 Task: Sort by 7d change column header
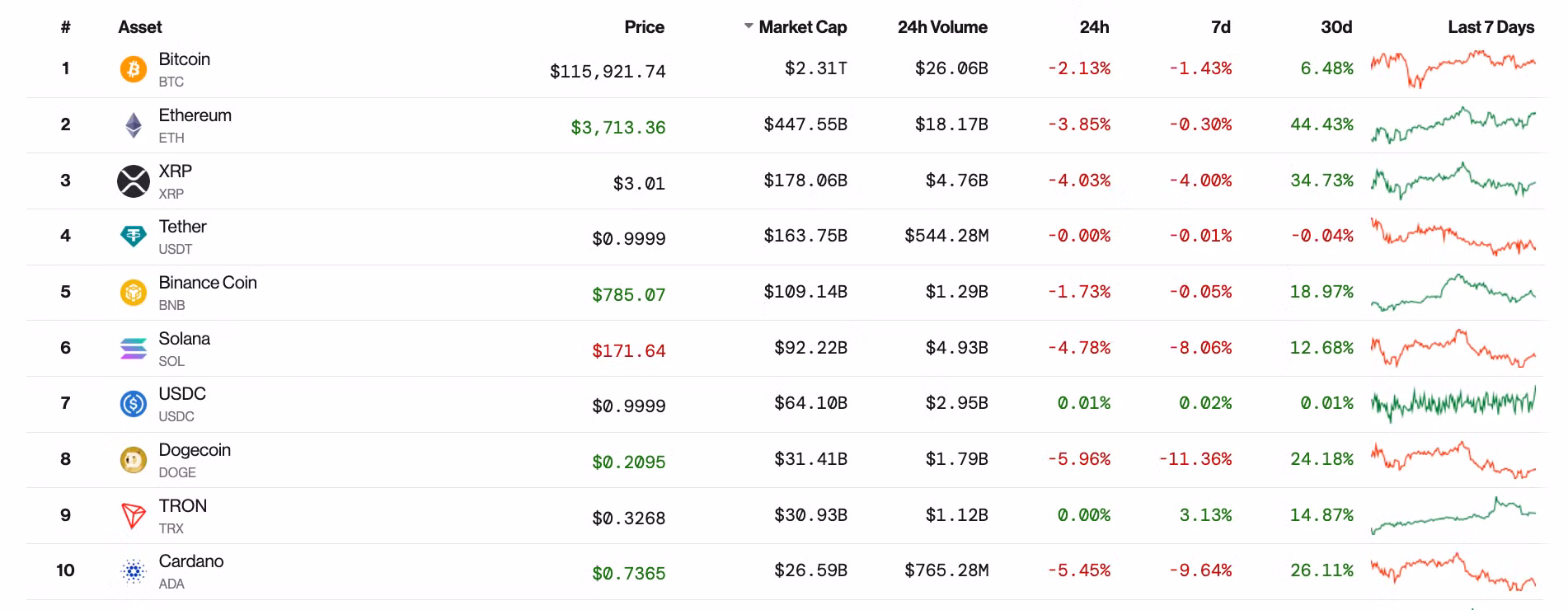coord(1220,27)
